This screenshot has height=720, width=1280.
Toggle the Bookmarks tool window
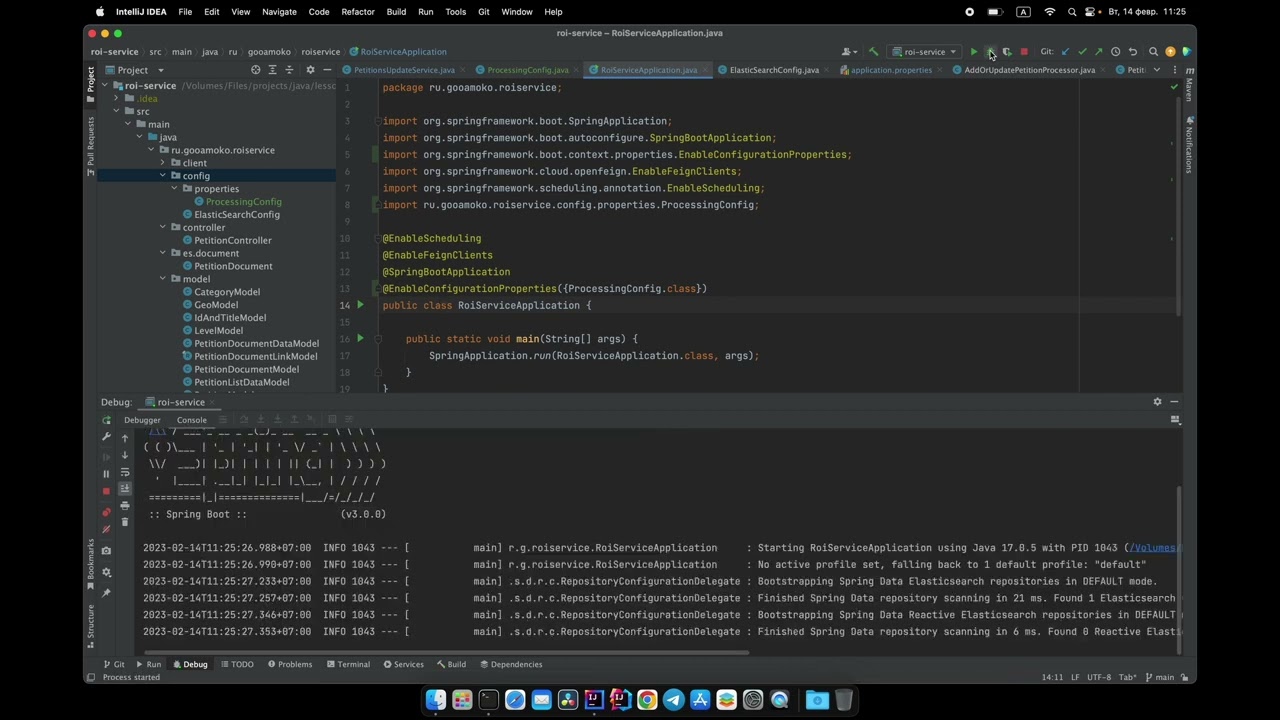pos(91,563)
